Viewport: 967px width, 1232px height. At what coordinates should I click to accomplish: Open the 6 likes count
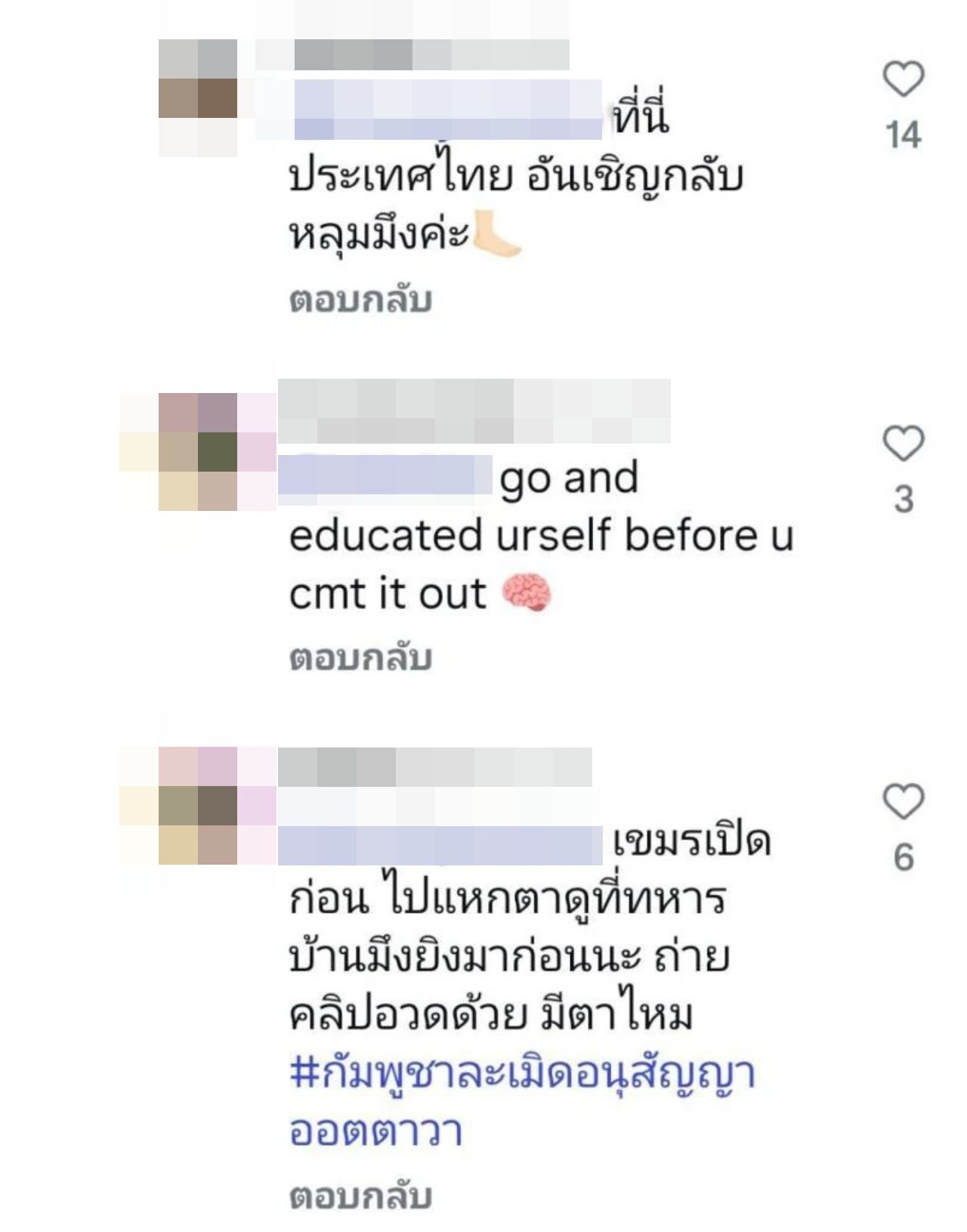[904, 858]
